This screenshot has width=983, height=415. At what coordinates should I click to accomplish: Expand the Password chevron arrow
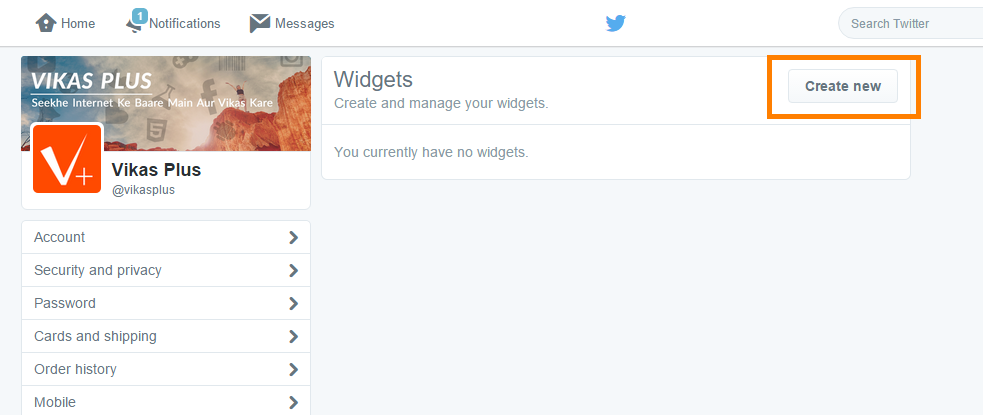point(293,303)
